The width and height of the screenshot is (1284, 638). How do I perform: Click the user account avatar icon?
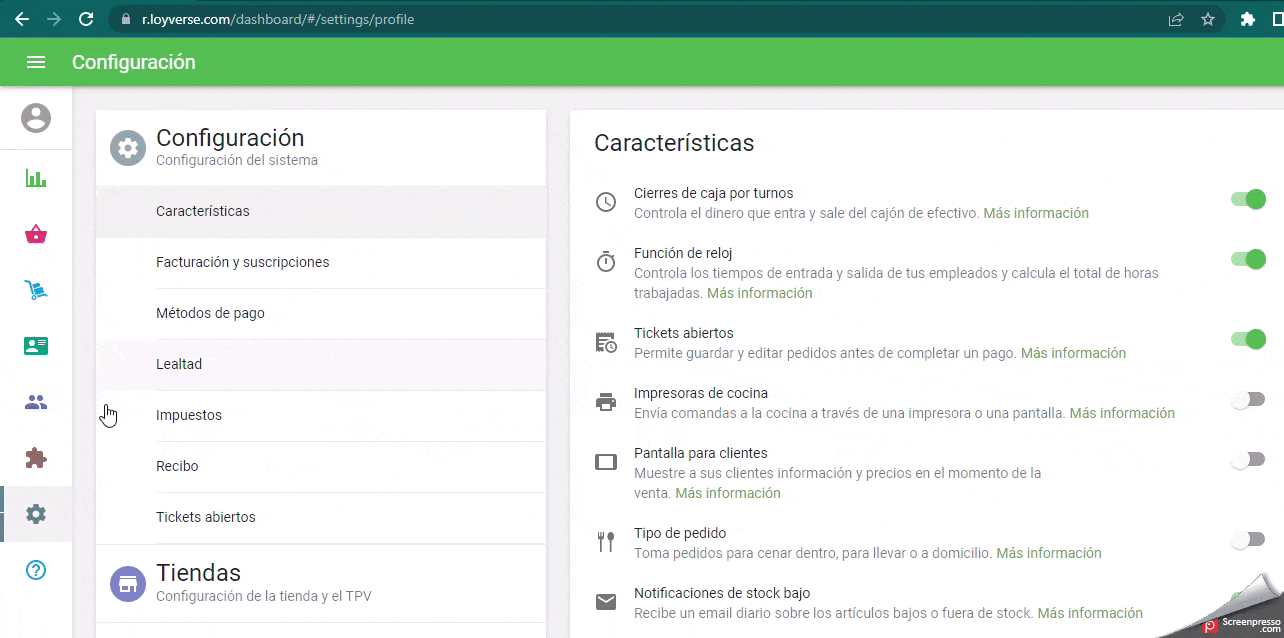tap(36, 118)
